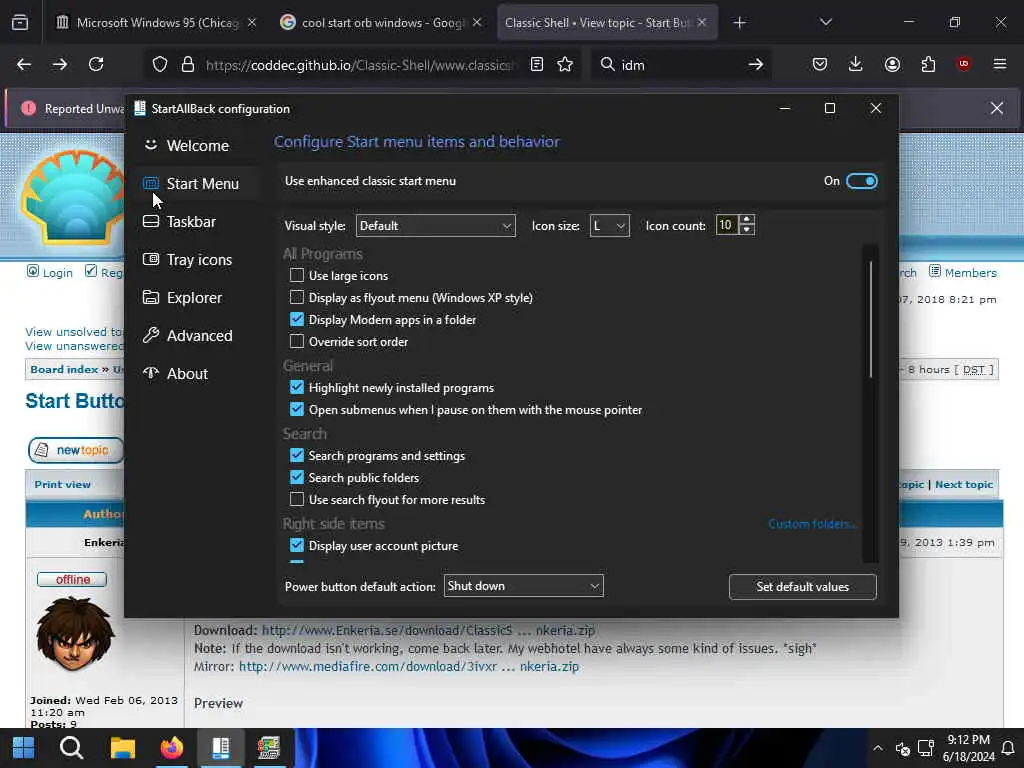Open the Visual style dropdown
This screenshot has height=768, width=1024.
[x=436, y=225]
